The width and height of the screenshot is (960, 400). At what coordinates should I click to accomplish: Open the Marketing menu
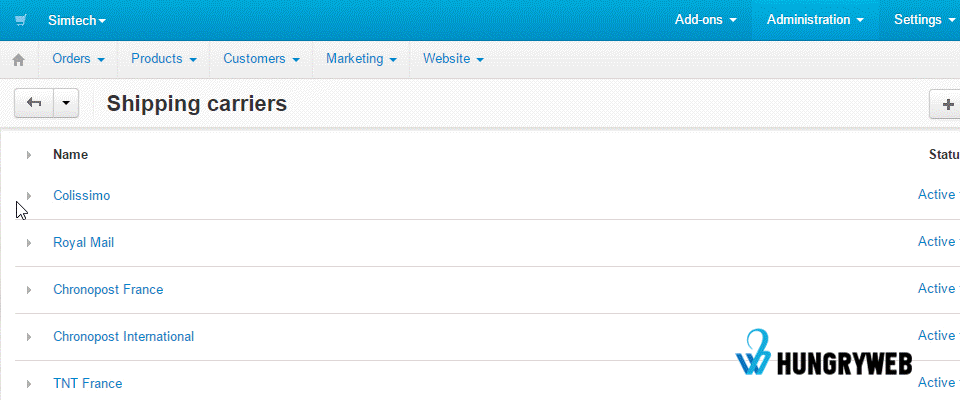(x=361, y=59)
